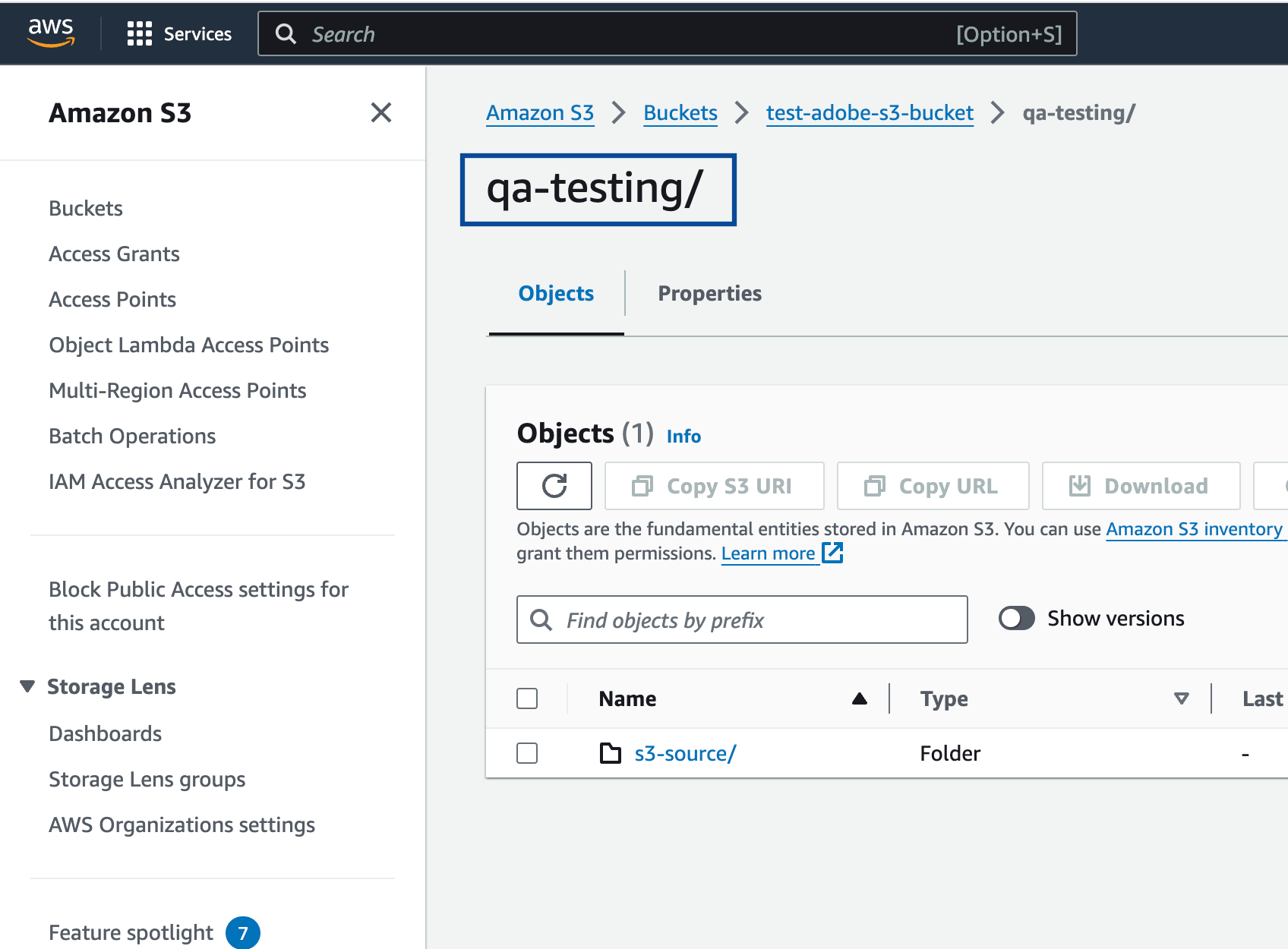Click the qa-testing/ breadcrumb text
The height and width of the screenshot is (949, 1288).
(1078, 113)
